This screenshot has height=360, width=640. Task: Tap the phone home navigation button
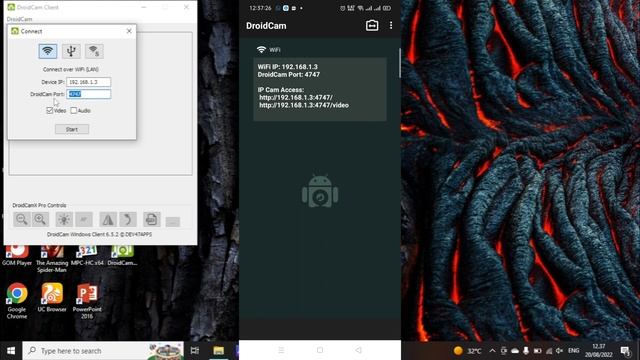pyautogui.click(x=320, y=350)
